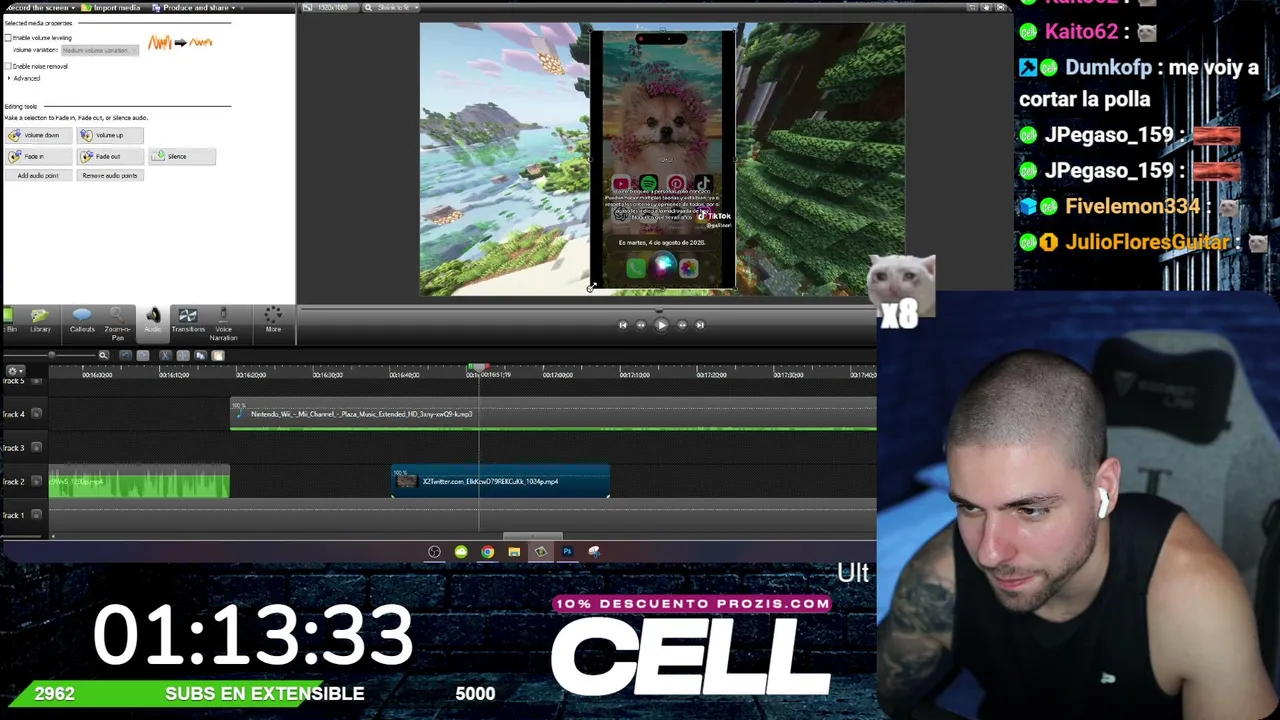Toggle lock on Track 2
The height and width of the screenshot is (720, 1280).
(x=37, y=481)
